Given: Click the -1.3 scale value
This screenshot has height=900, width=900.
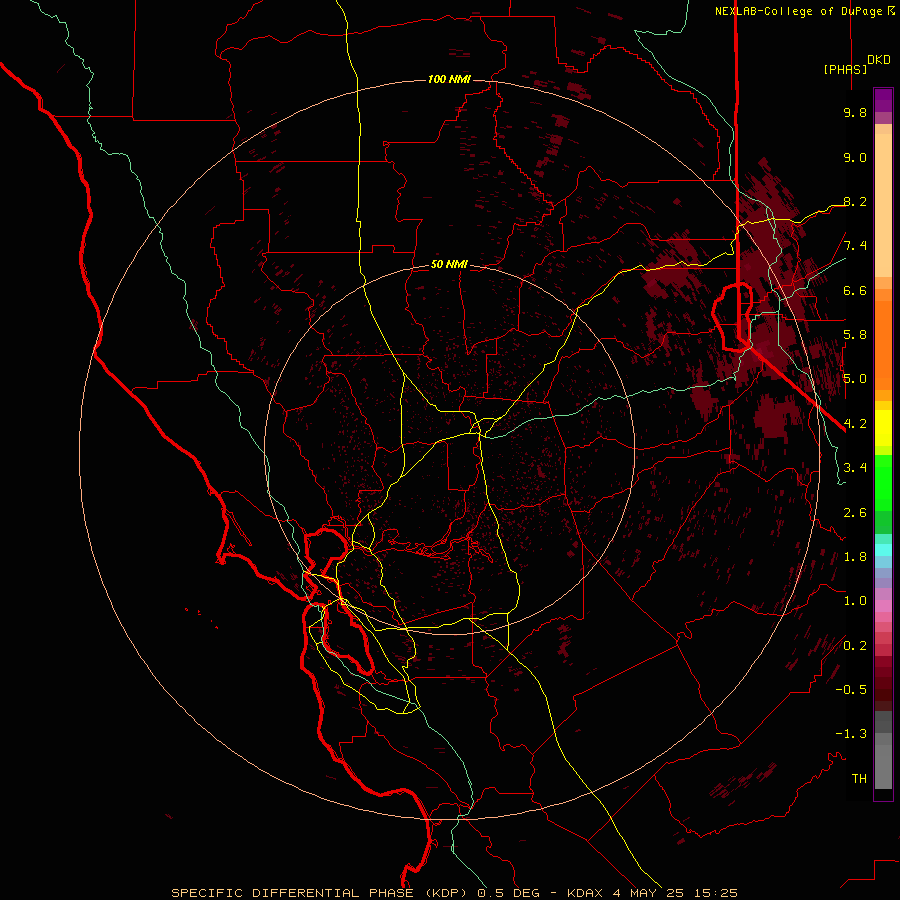Looking at the screenshot, I should tap(851, 734).
